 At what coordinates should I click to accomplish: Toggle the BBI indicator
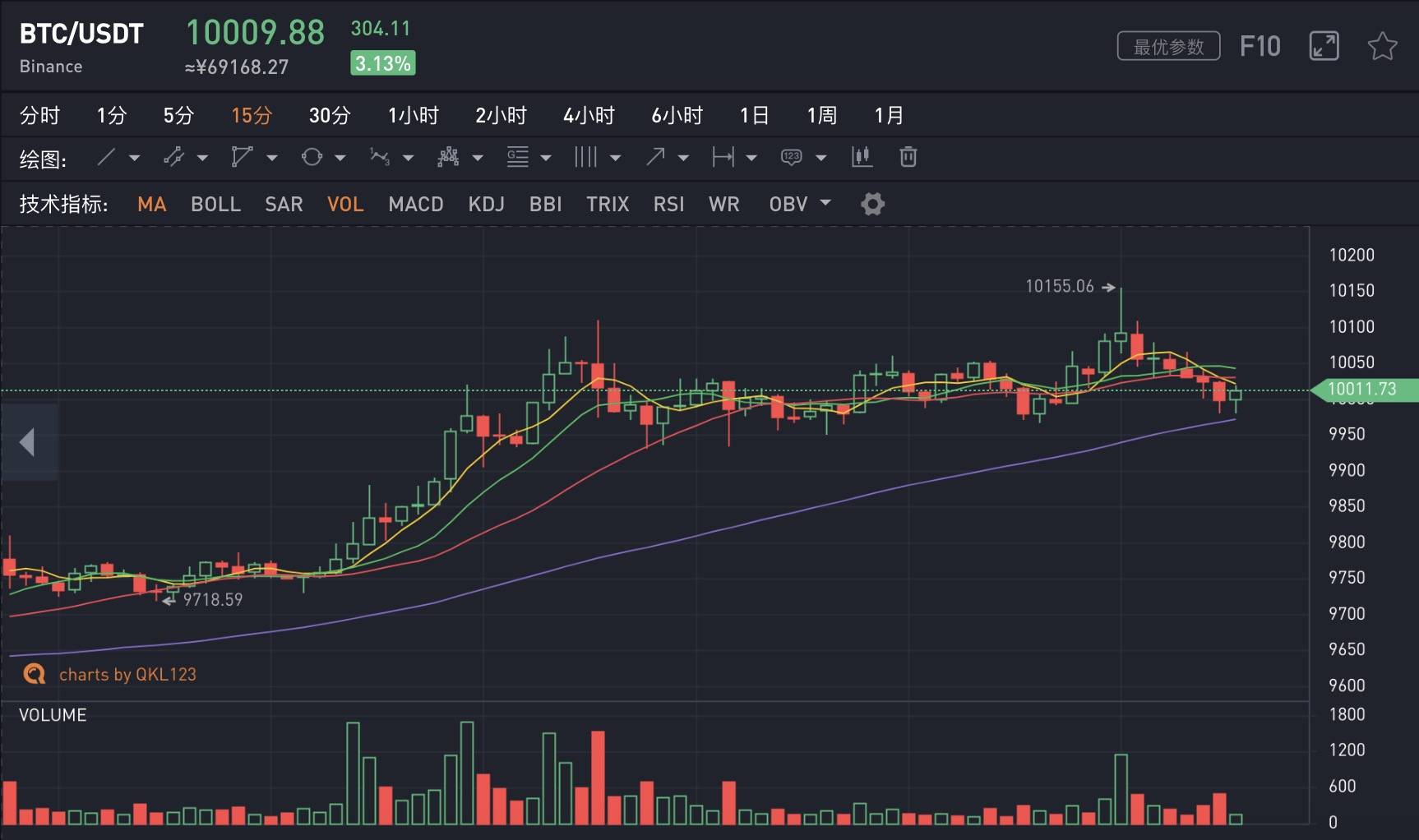pos(545,204)
